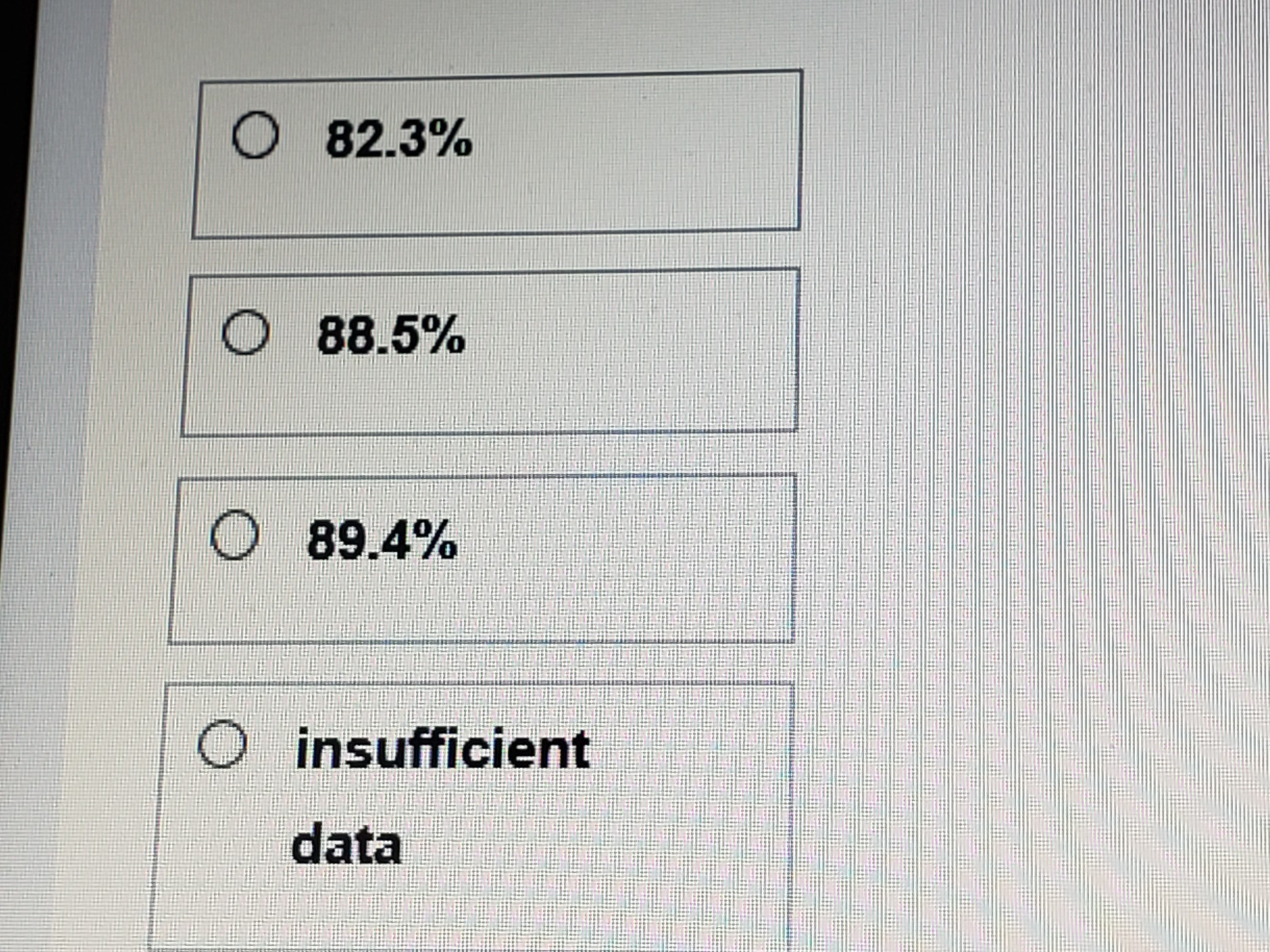This screenshot has height=952, width=1270.
Task: Select the 89.4% radio button
Action: [234, 536]
